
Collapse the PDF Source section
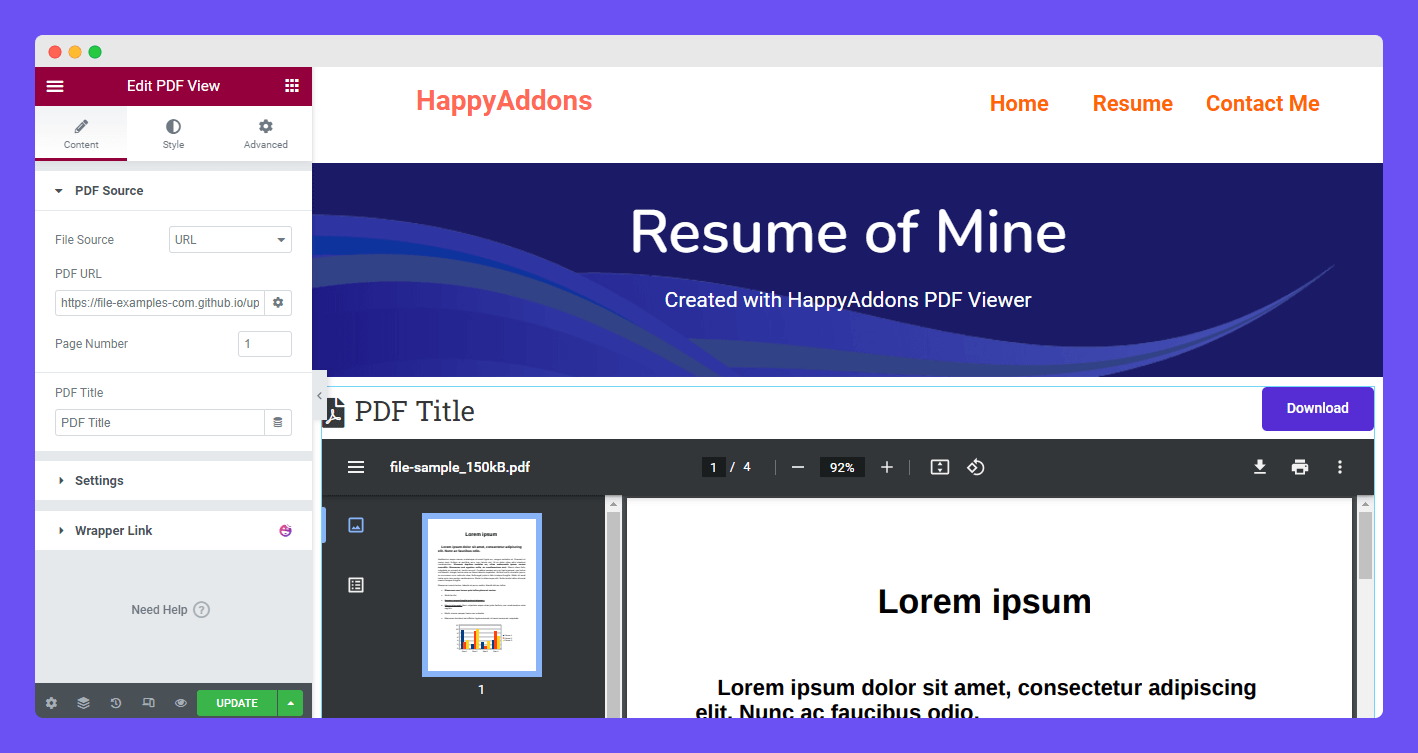coord(173,190)
